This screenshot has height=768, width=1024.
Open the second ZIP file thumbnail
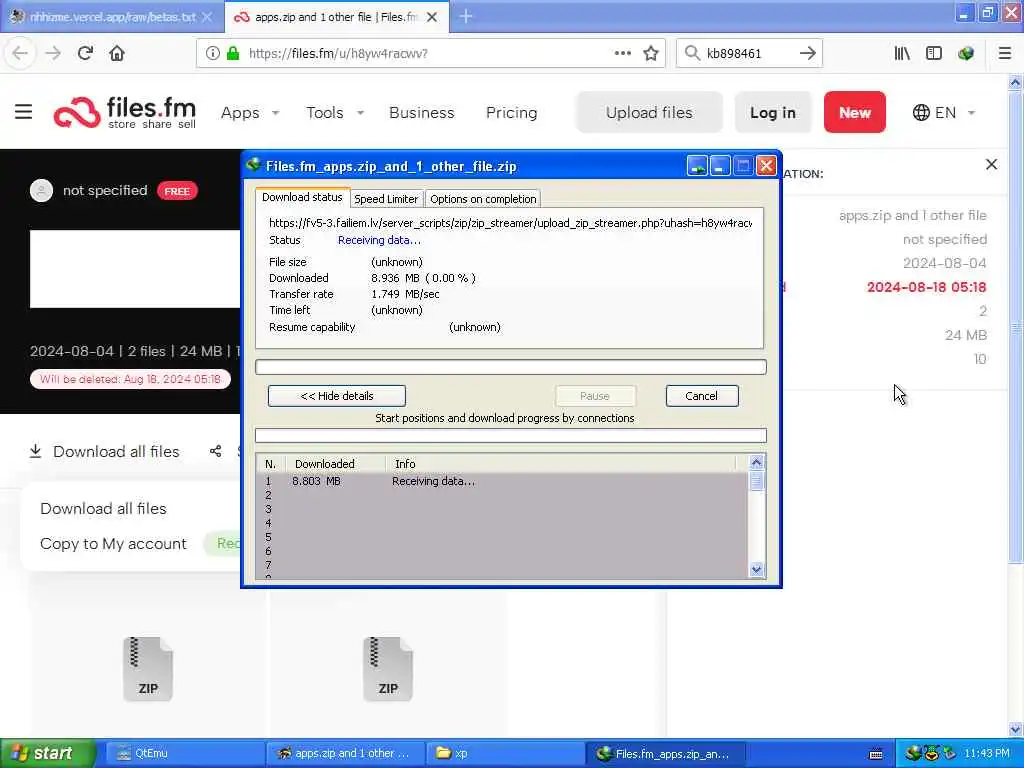coord(388,669)
